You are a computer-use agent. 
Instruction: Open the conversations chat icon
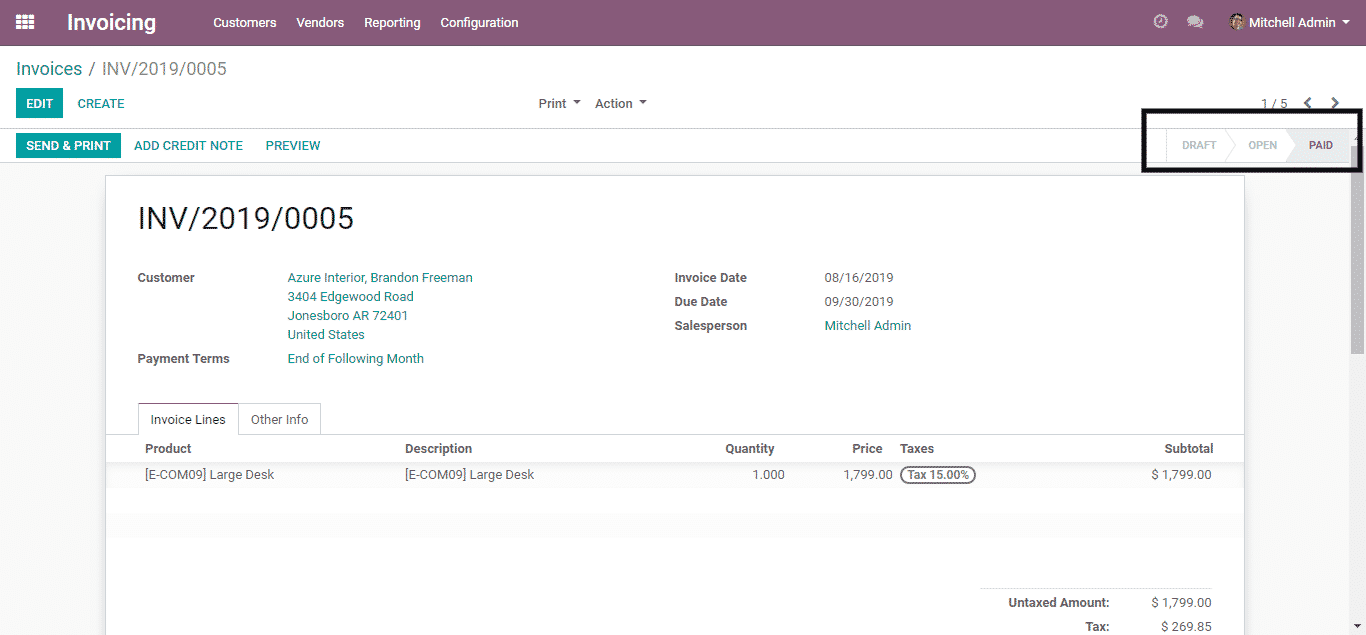[x=1194, y=22]
